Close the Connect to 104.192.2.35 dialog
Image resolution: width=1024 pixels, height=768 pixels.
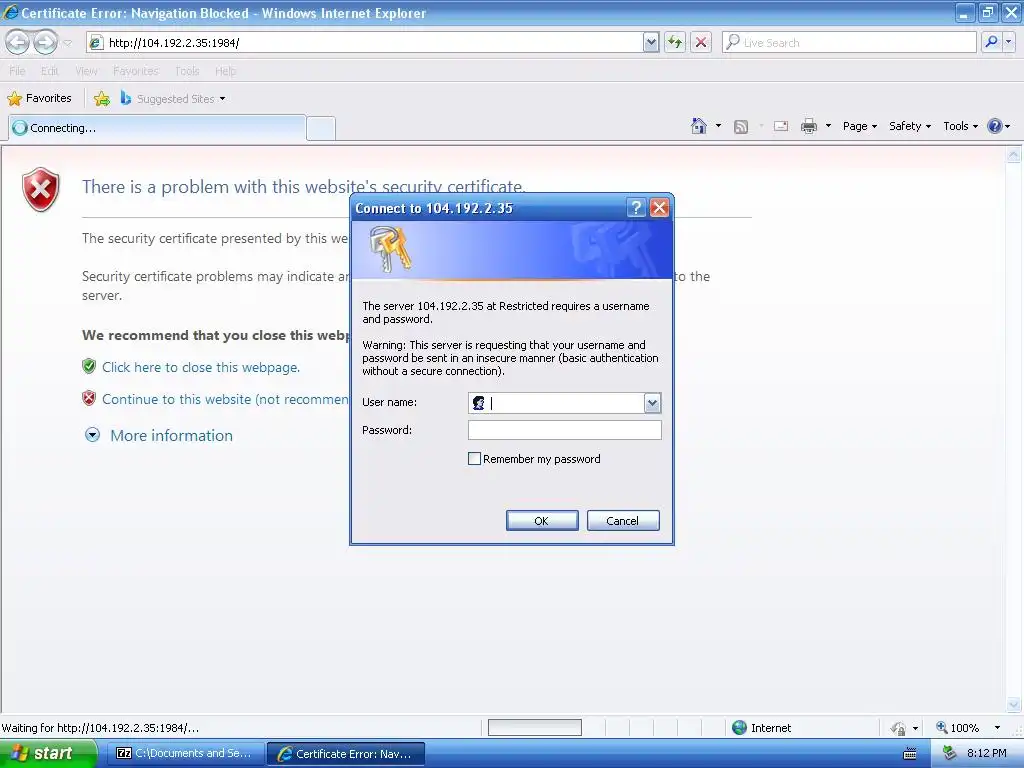(x=660, y=208)
